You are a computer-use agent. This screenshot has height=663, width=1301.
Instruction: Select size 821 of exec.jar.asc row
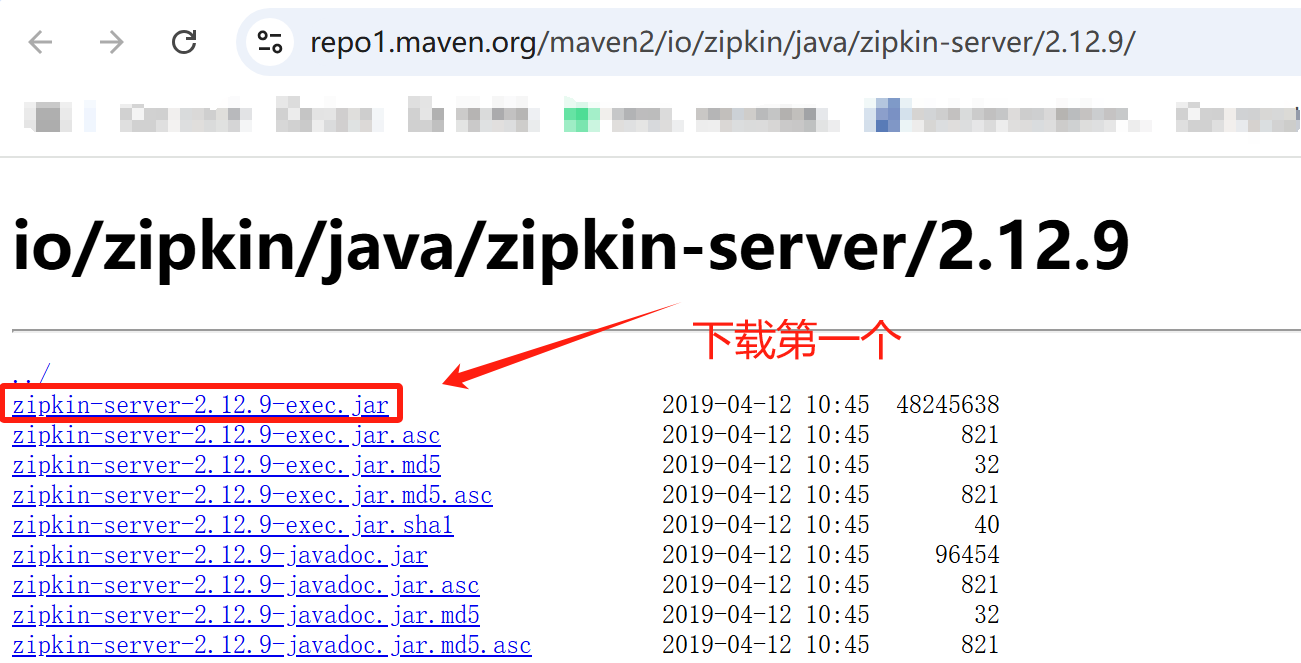[980, 435]
